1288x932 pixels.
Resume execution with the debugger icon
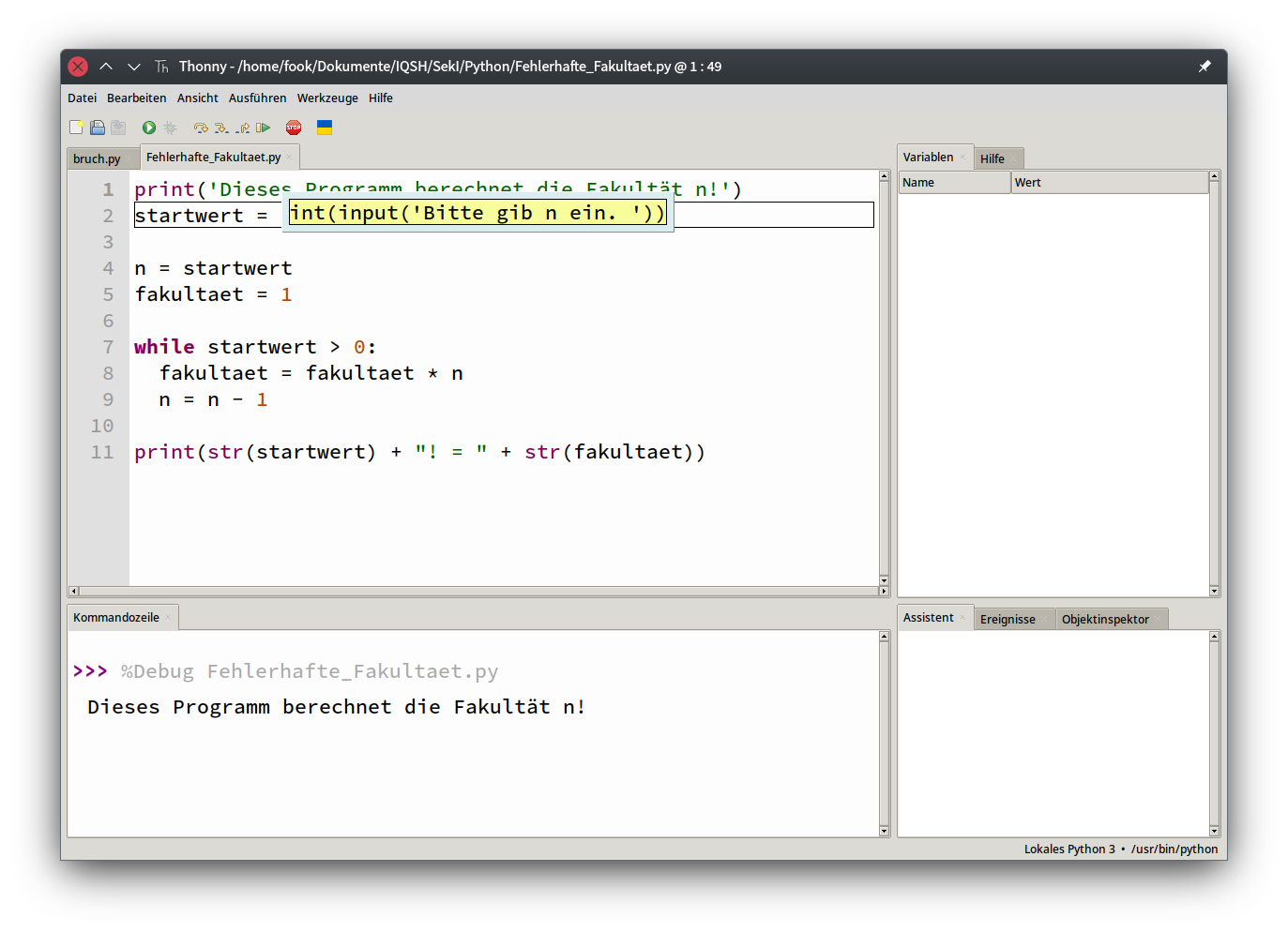coord(263,128)
